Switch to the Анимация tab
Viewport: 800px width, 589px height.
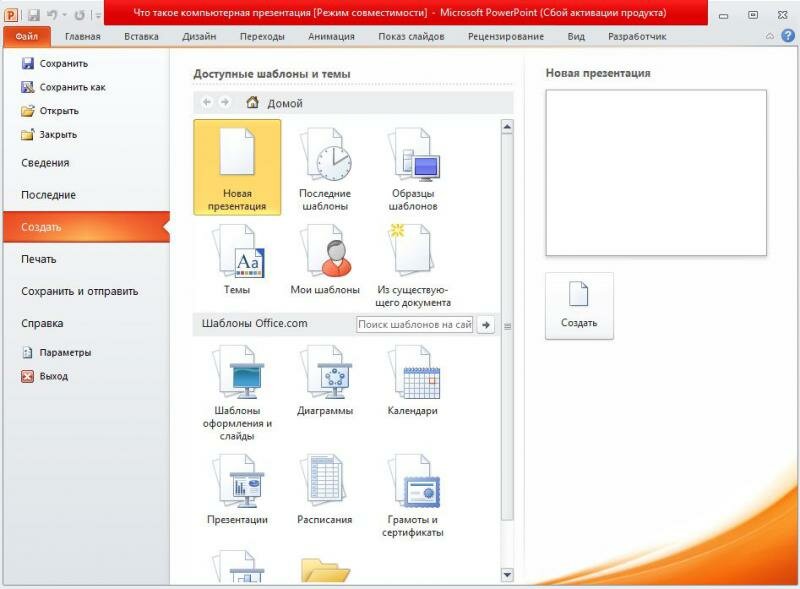click(331, 36)
